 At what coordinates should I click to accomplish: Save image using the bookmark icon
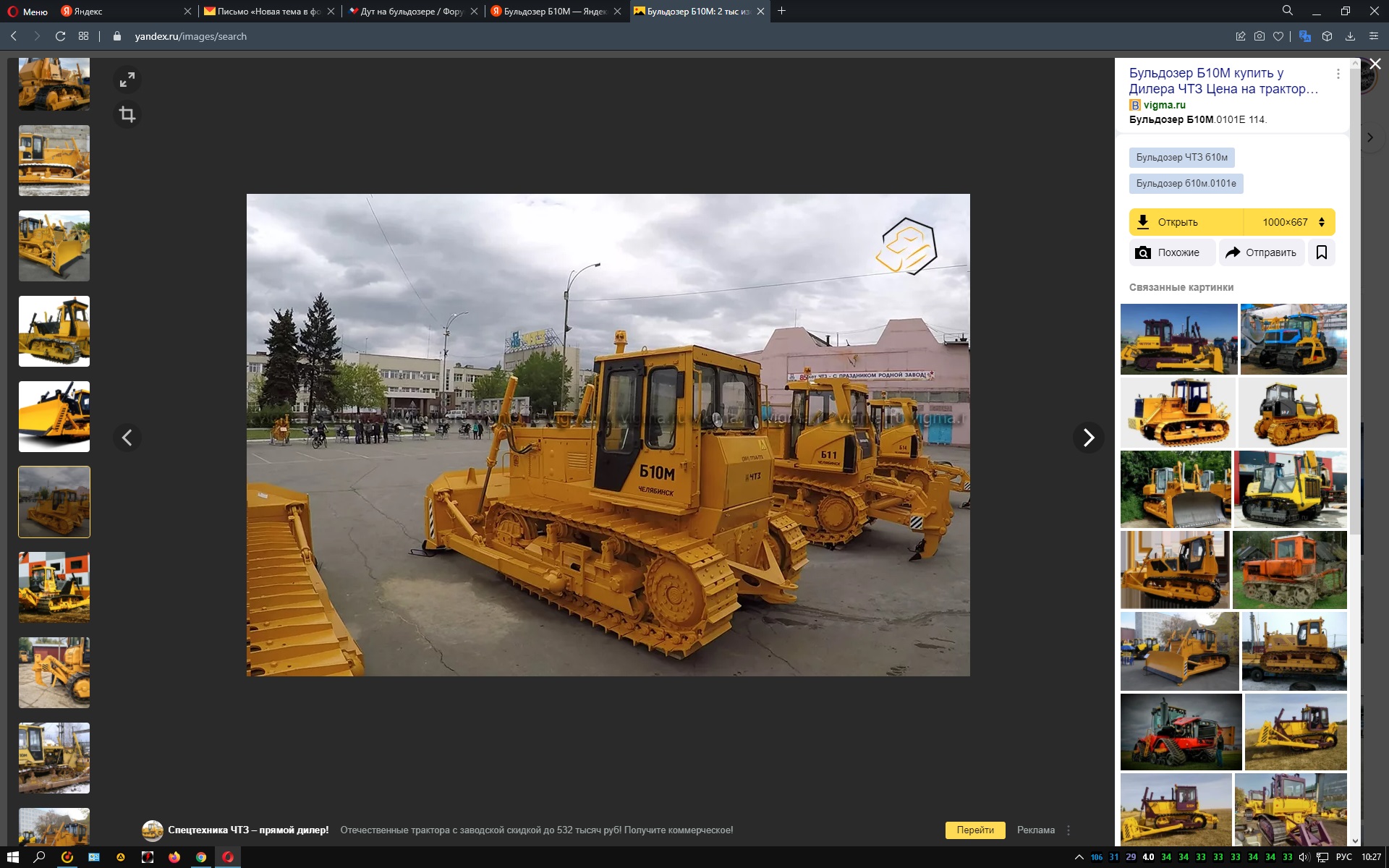(1321, 252)
